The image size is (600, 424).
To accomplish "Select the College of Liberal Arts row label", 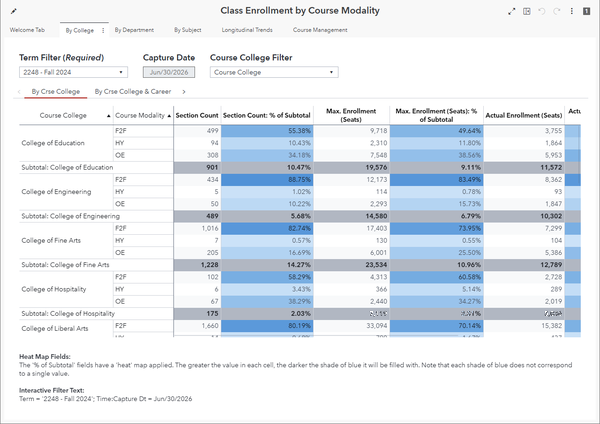I will pyautogui.click(x=55, y=328).
